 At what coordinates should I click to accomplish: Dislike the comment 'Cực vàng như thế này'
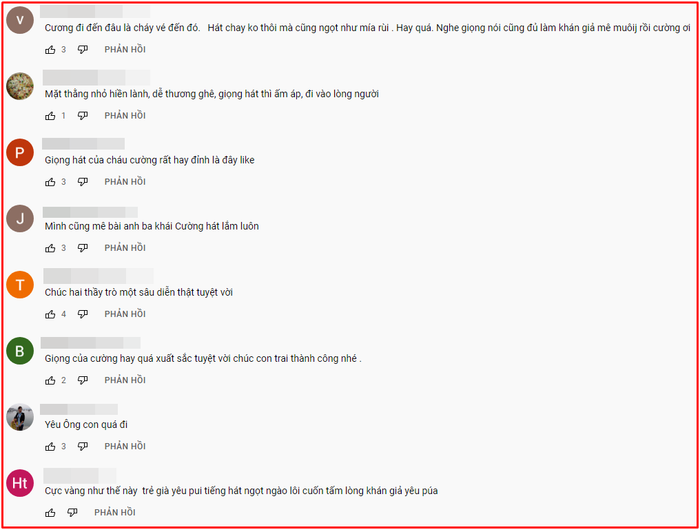[72, 512]
